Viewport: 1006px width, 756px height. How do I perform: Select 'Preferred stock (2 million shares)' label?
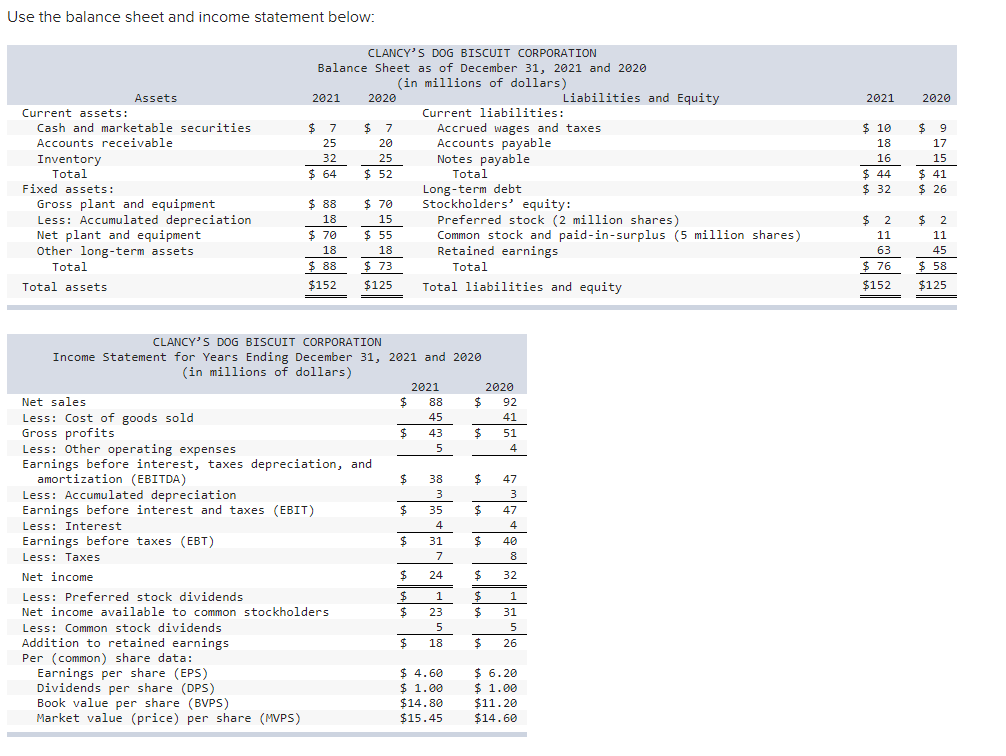pos(558,220)
